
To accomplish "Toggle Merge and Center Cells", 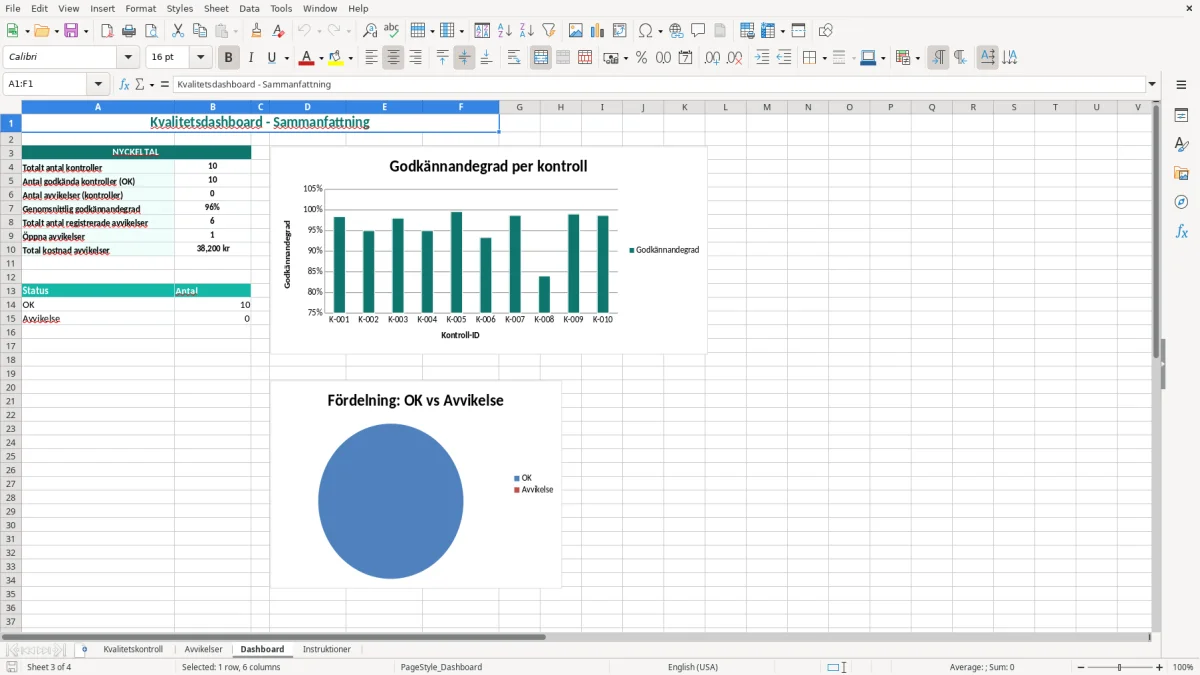I will tap(541, 58).
